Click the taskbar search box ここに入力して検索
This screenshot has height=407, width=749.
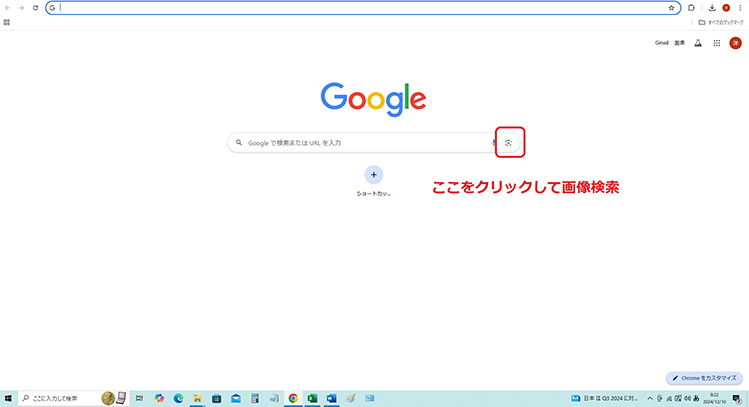pyautogui.click(x=74, y=398)
